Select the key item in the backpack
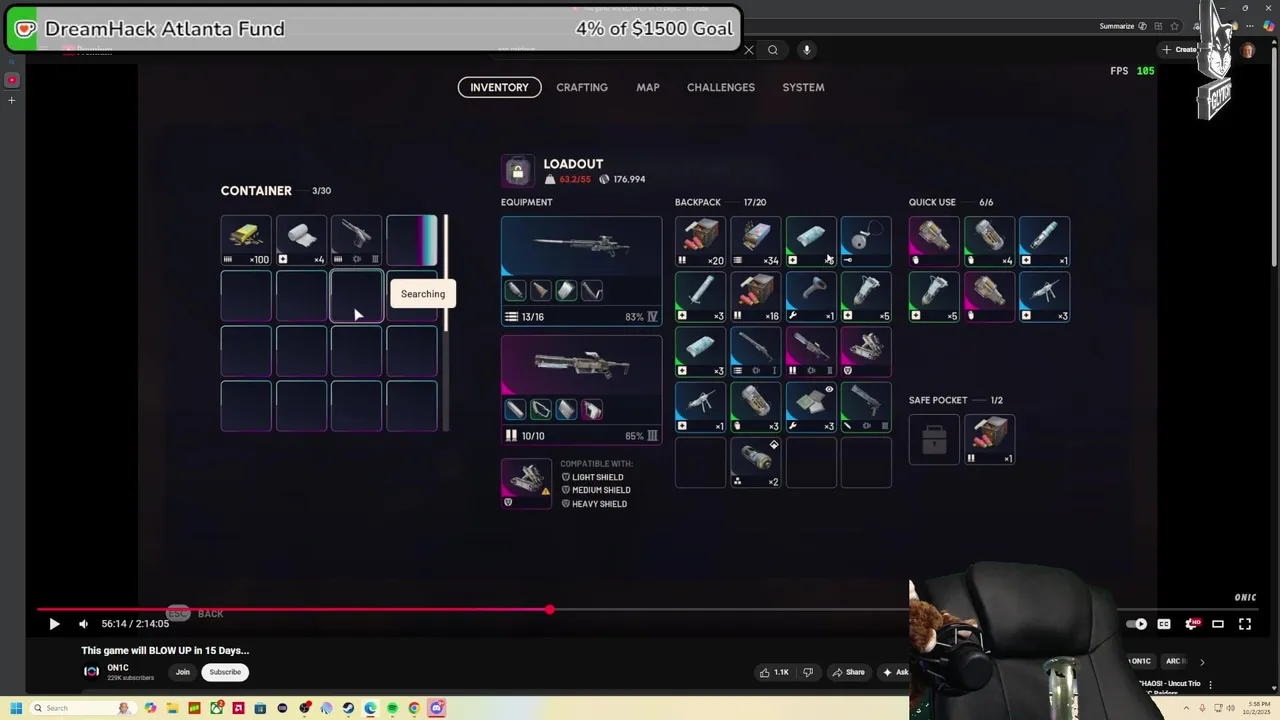The width and height of the screenshot is (1280, 720). [866, 241]
